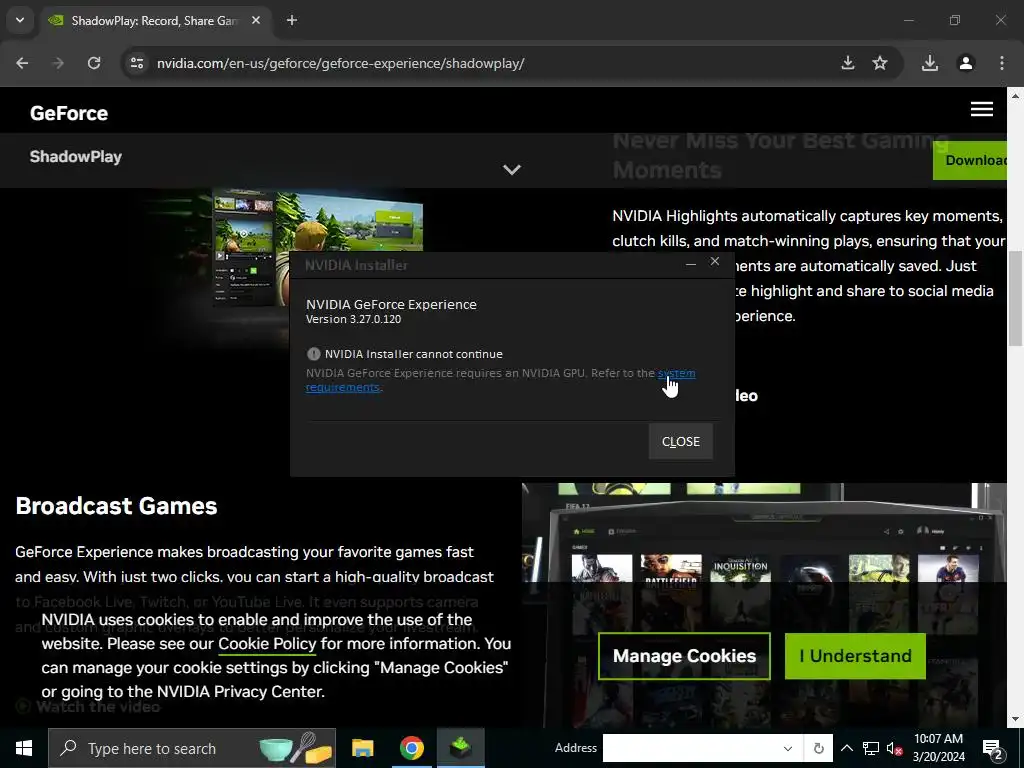Focus the nvidia.com address bar URL

[x=340, y=63]
